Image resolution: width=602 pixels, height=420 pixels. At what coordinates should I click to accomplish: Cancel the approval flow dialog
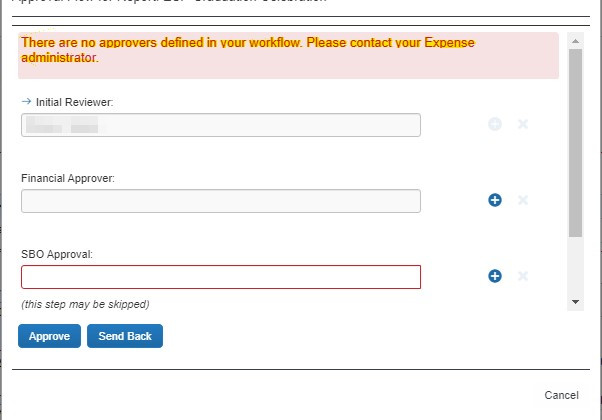coord(561,395)
